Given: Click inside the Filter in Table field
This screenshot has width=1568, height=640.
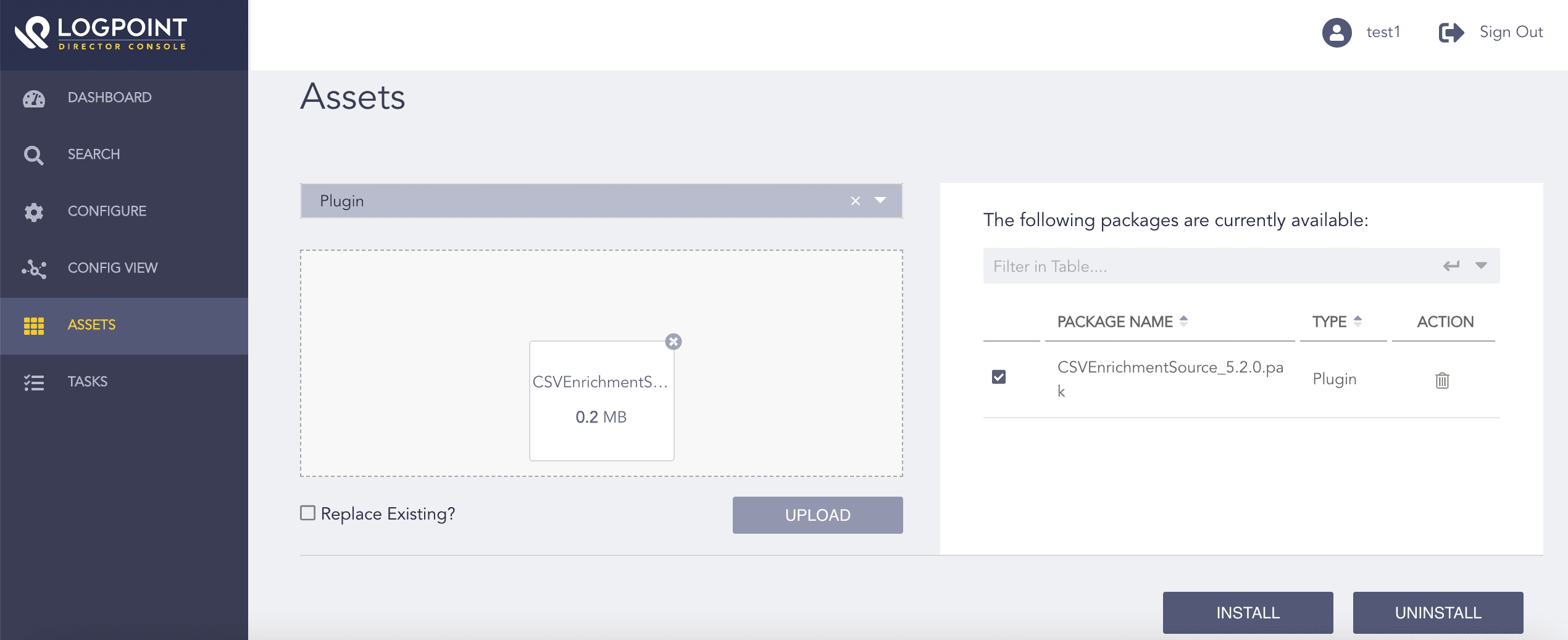Looking at the screenshot, I should (x=1173, y=265).
